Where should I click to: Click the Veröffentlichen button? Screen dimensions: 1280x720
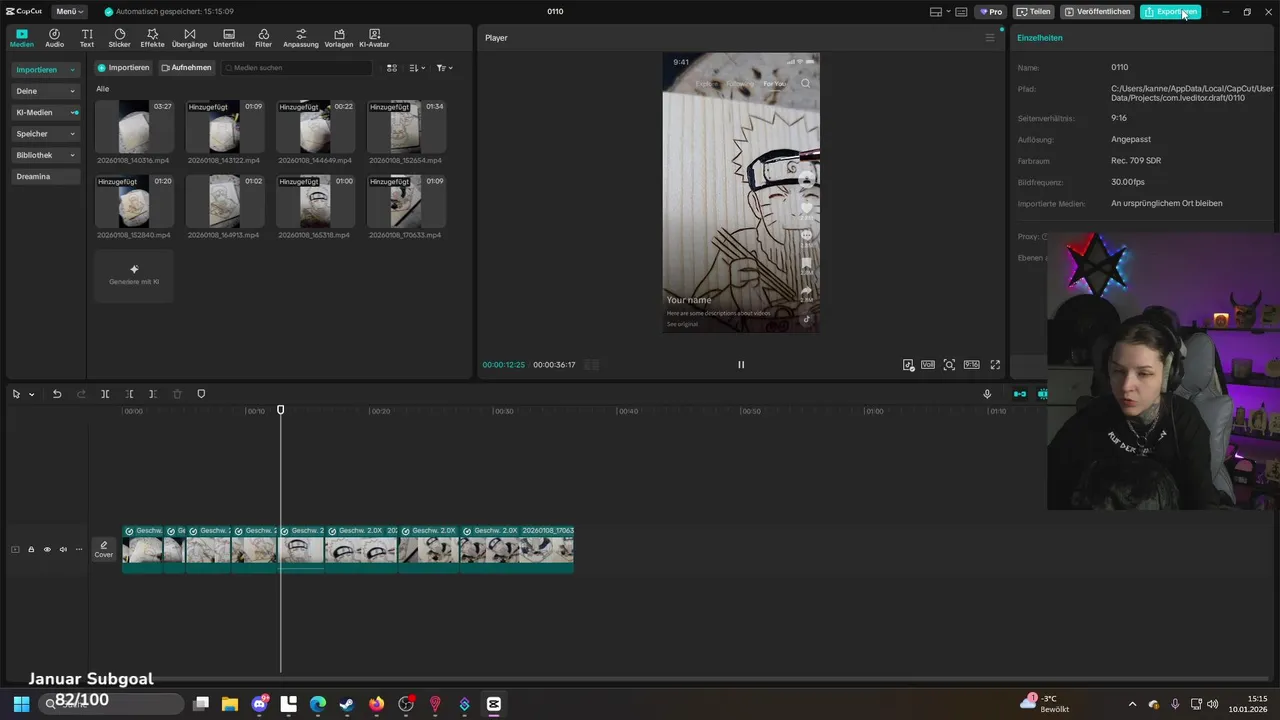click(1098, 12)
